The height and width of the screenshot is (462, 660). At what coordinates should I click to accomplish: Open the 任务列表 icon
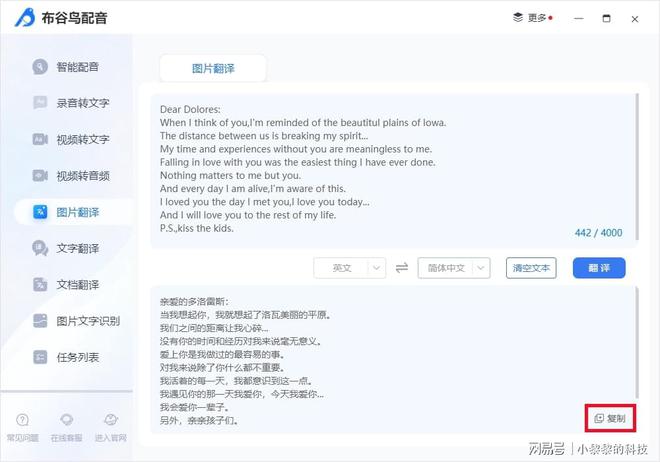40,357
